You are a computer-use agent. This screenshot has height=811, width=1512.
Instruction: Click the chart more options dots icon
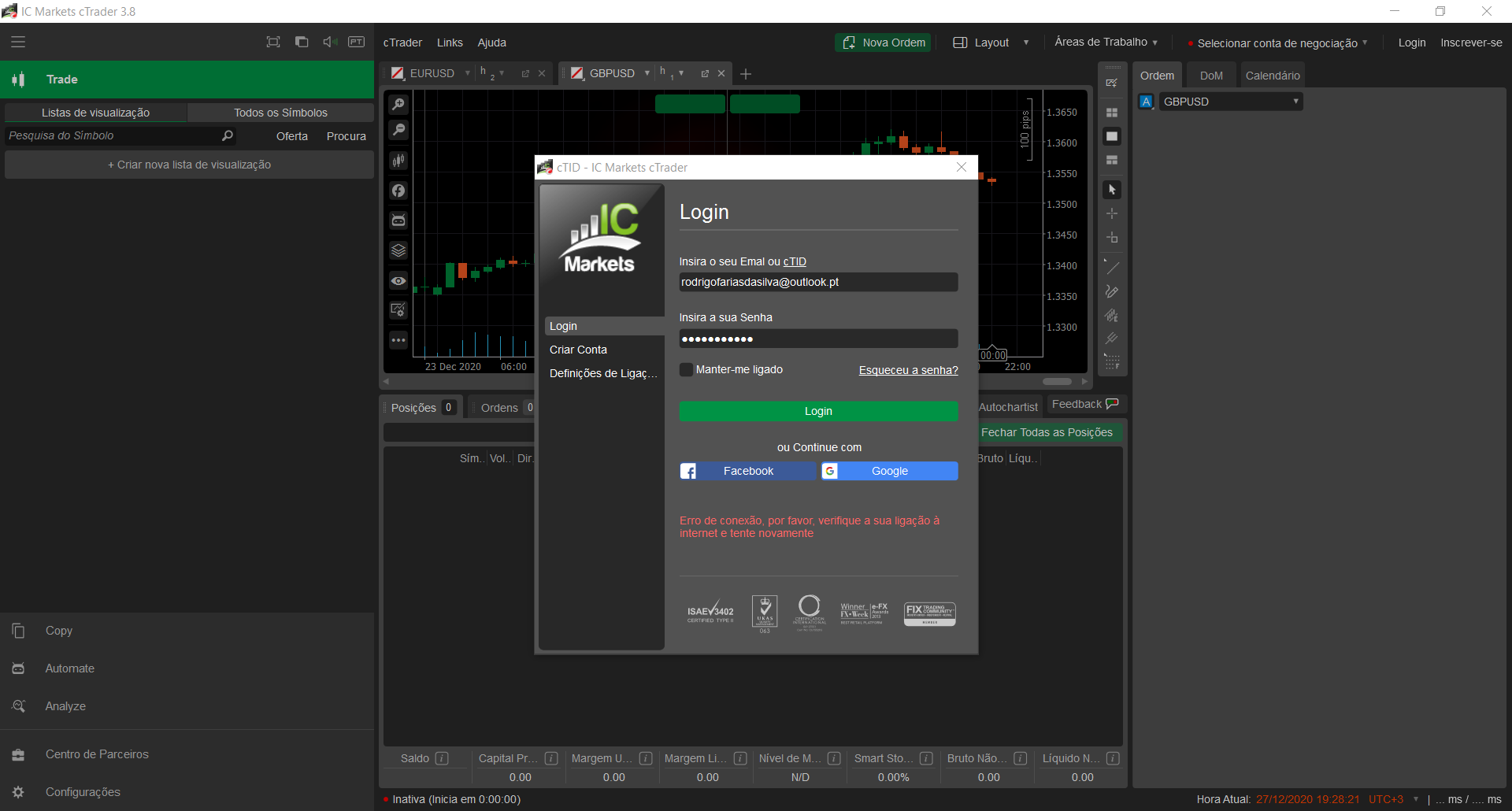pos(399,340)
